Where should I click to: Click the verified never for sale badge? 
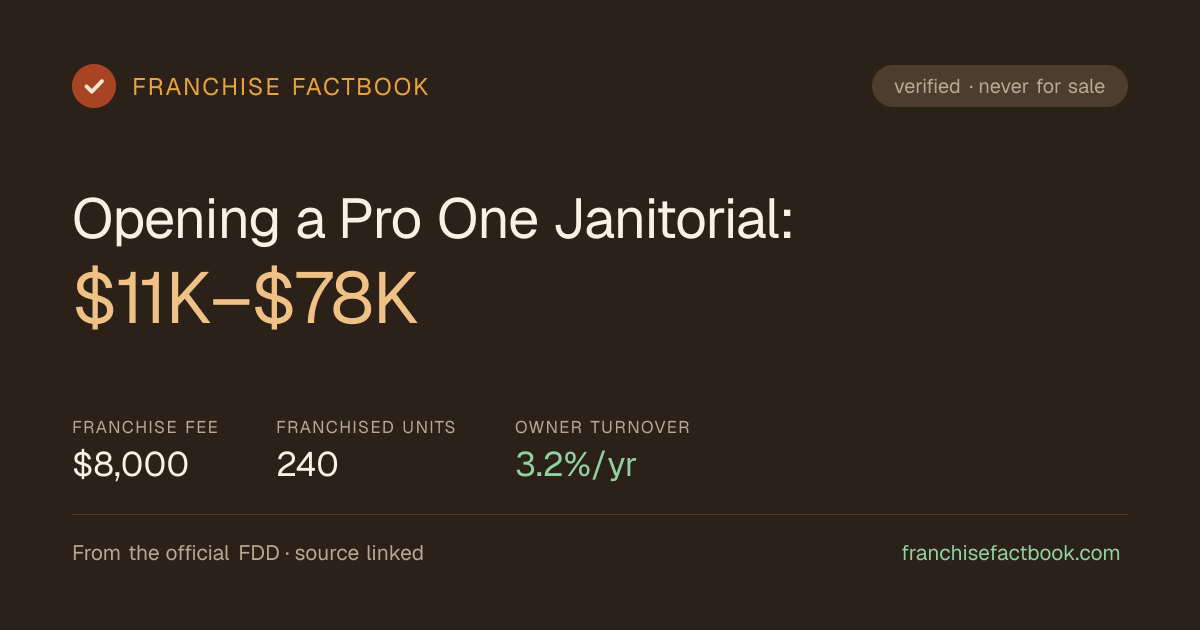(x=1000, y=86)
